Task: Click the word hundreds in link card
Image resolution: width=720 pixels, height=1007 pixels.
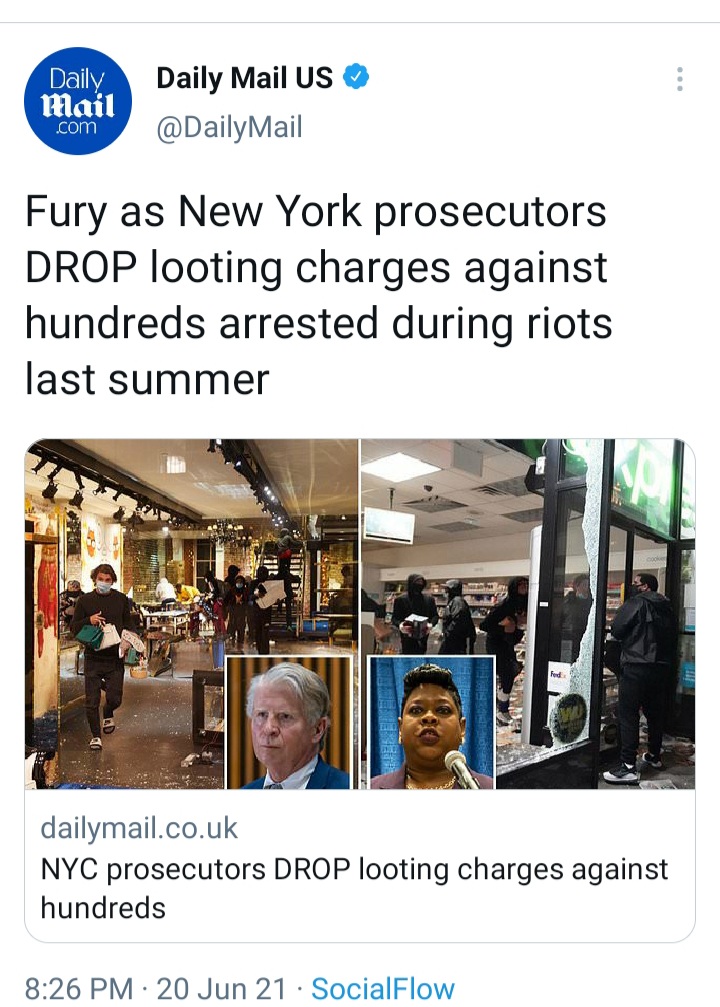Action: point(103,908)
